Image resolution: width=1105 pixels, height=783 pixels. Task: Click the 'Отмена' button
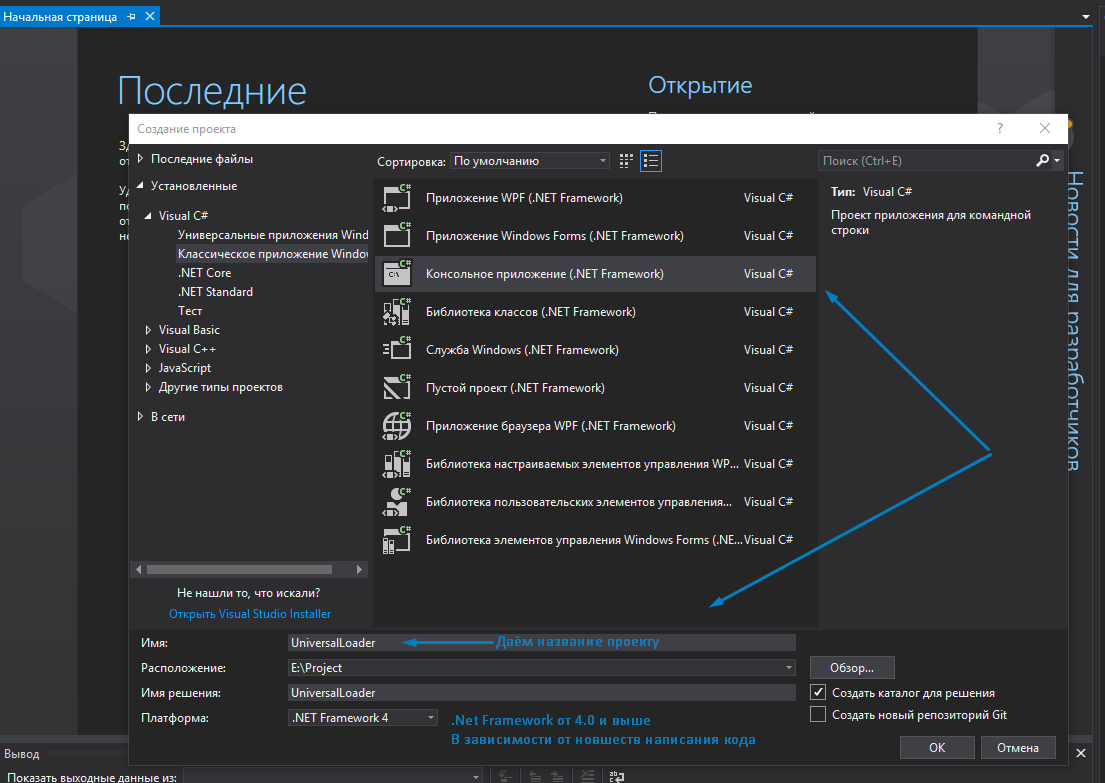[x=1018, y=748]
